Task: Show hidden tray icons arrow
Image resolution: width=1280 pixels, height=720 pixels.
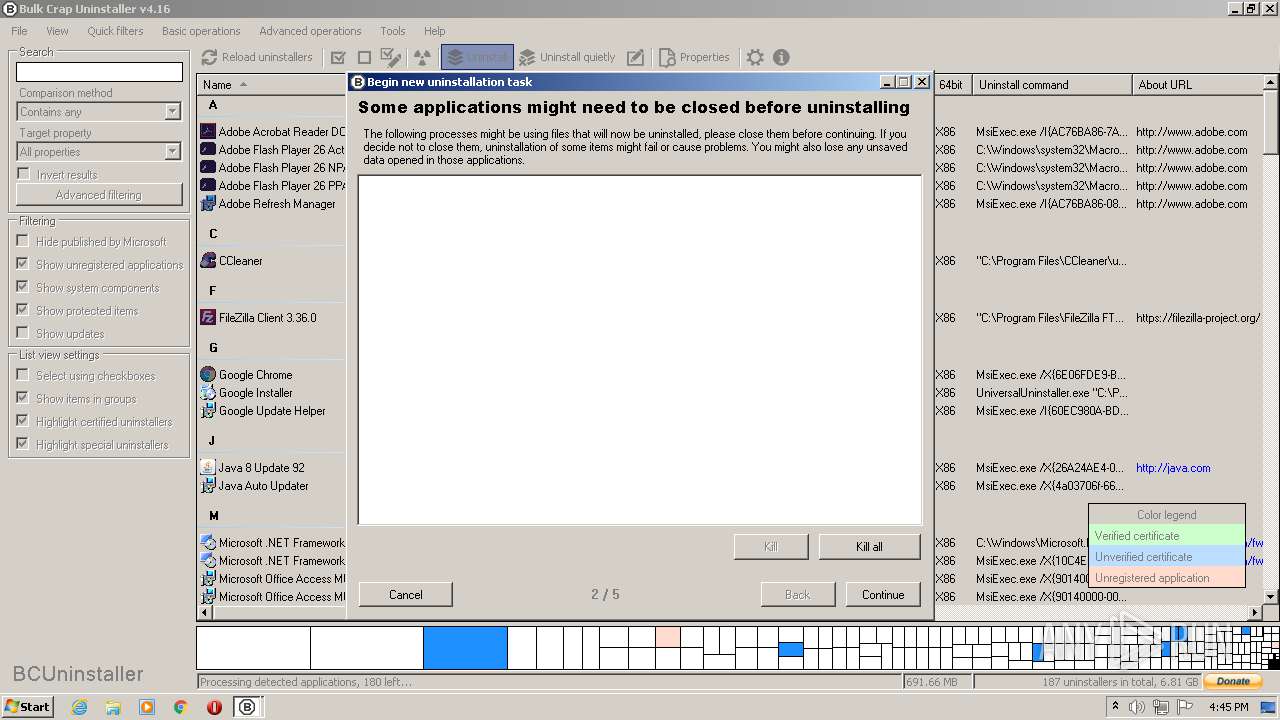Action: (x=1115, y=706)
